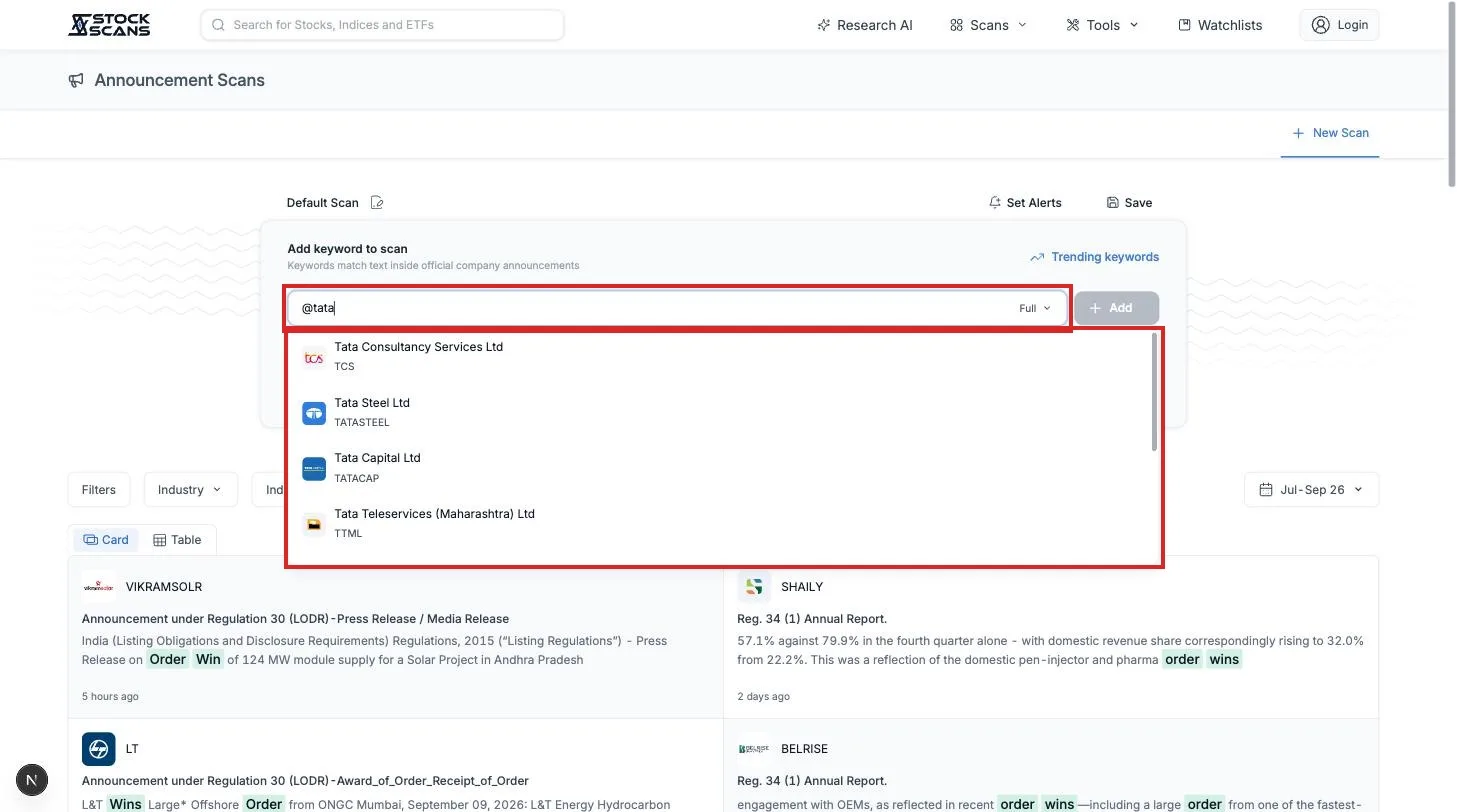Click the page vertical scrollbar

pos(1451,95)
